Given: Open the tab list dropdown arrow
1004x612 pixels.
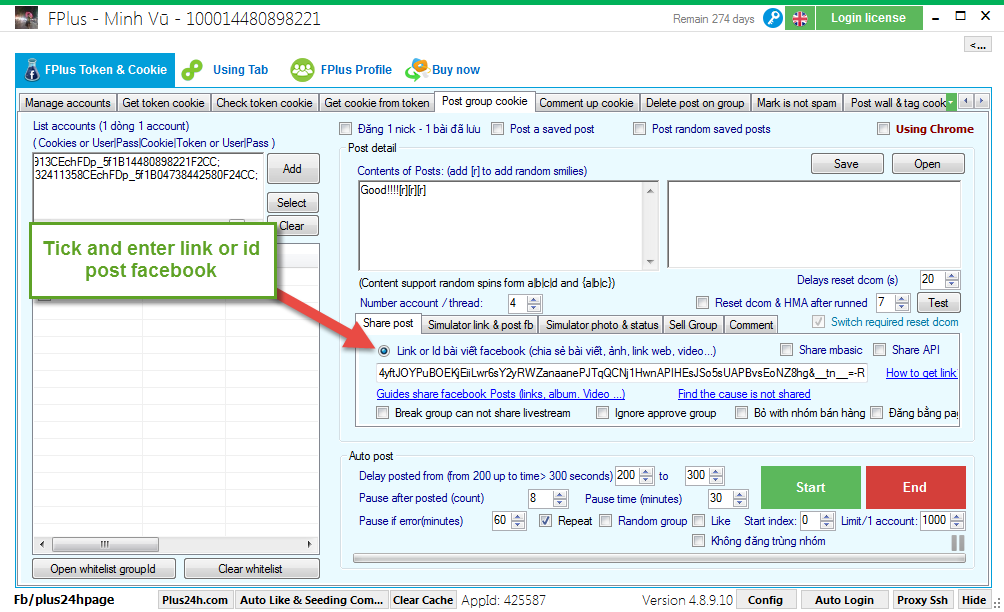Looking at the screenshot, I should click(951, 102).
